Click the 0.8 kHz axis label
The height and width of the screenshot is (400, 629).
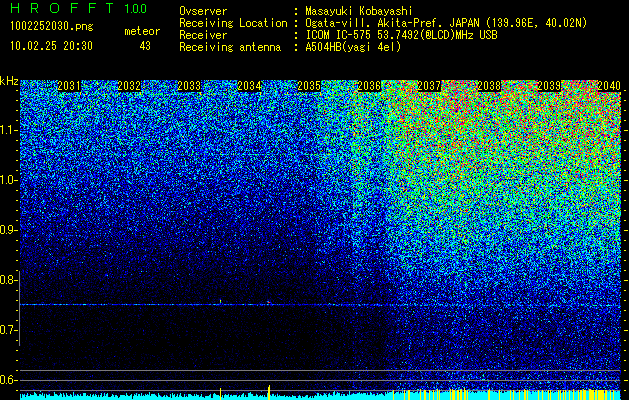pyautogui.click(x=7, y=280)
